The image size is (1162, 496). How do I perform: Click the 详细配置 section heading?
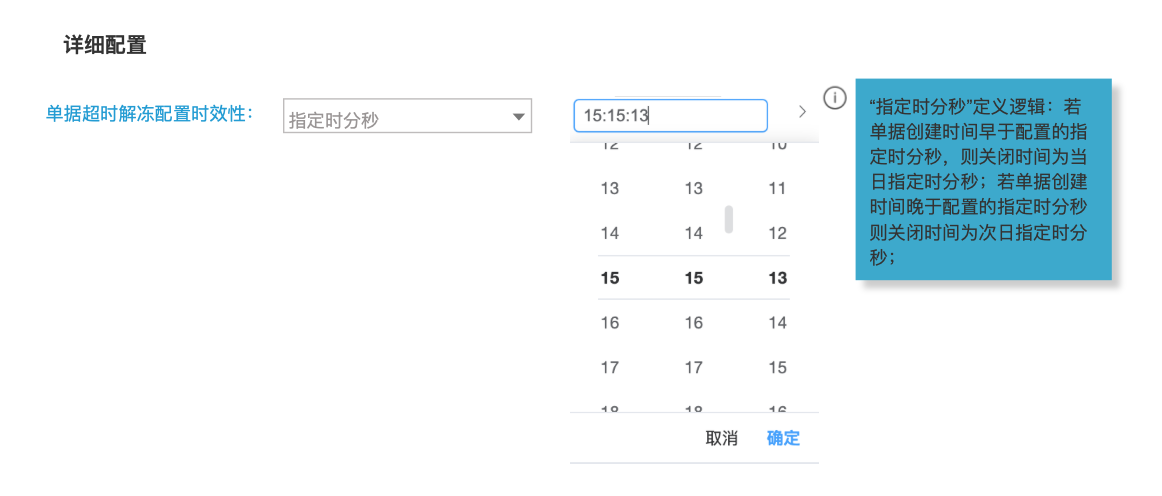click(x=104, y=45)
